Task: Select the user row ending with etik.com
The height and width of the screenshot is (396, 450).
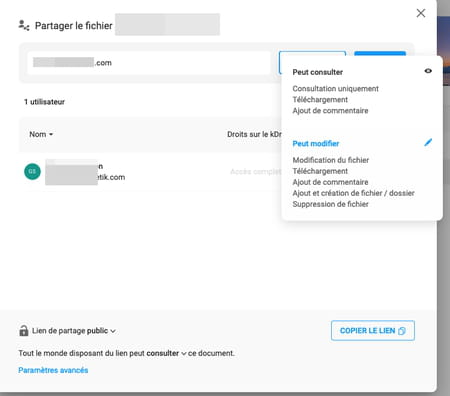Action: pos(150,172)
